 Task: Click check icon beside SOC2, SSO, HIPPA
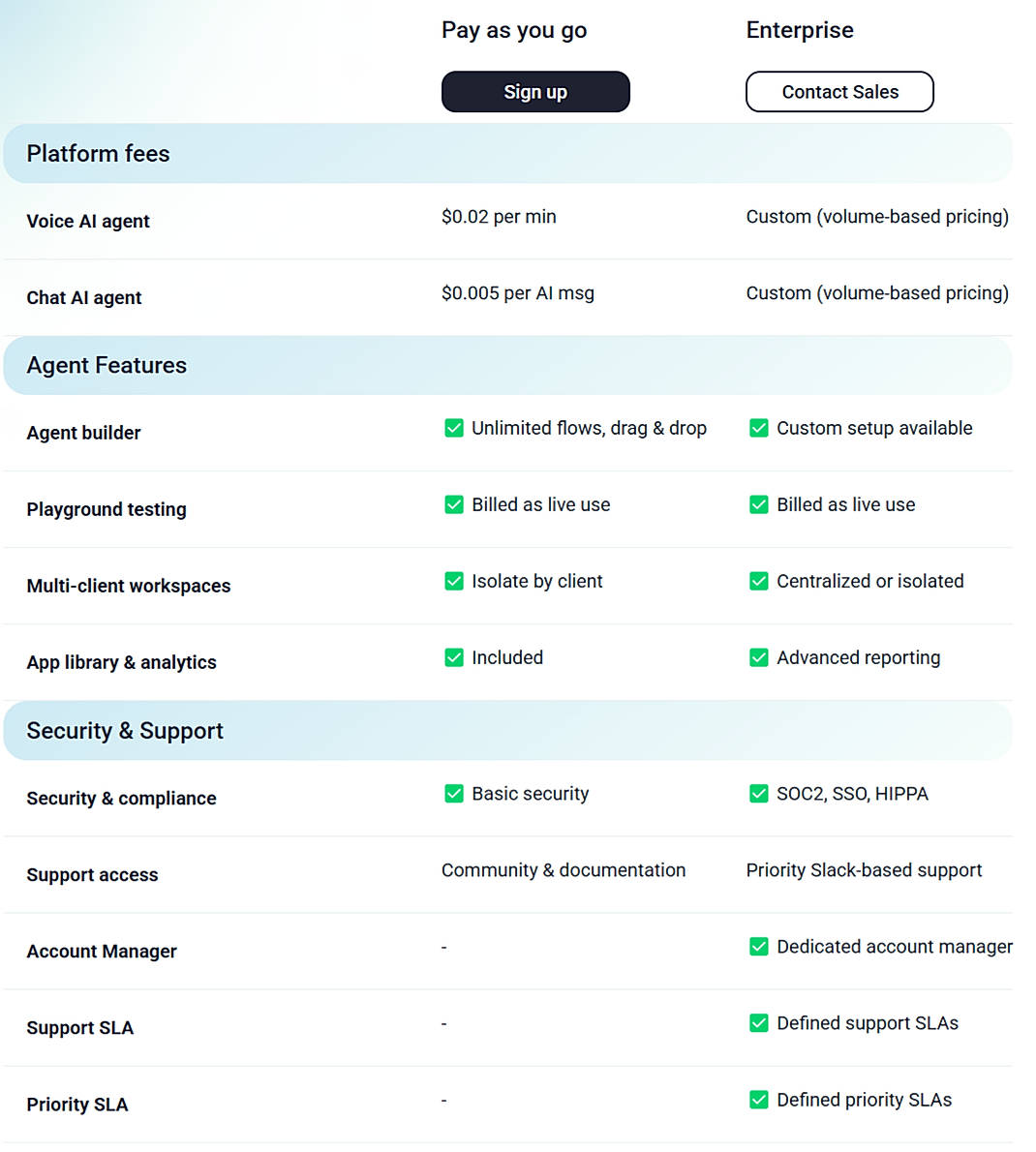[x=759, y=794]
